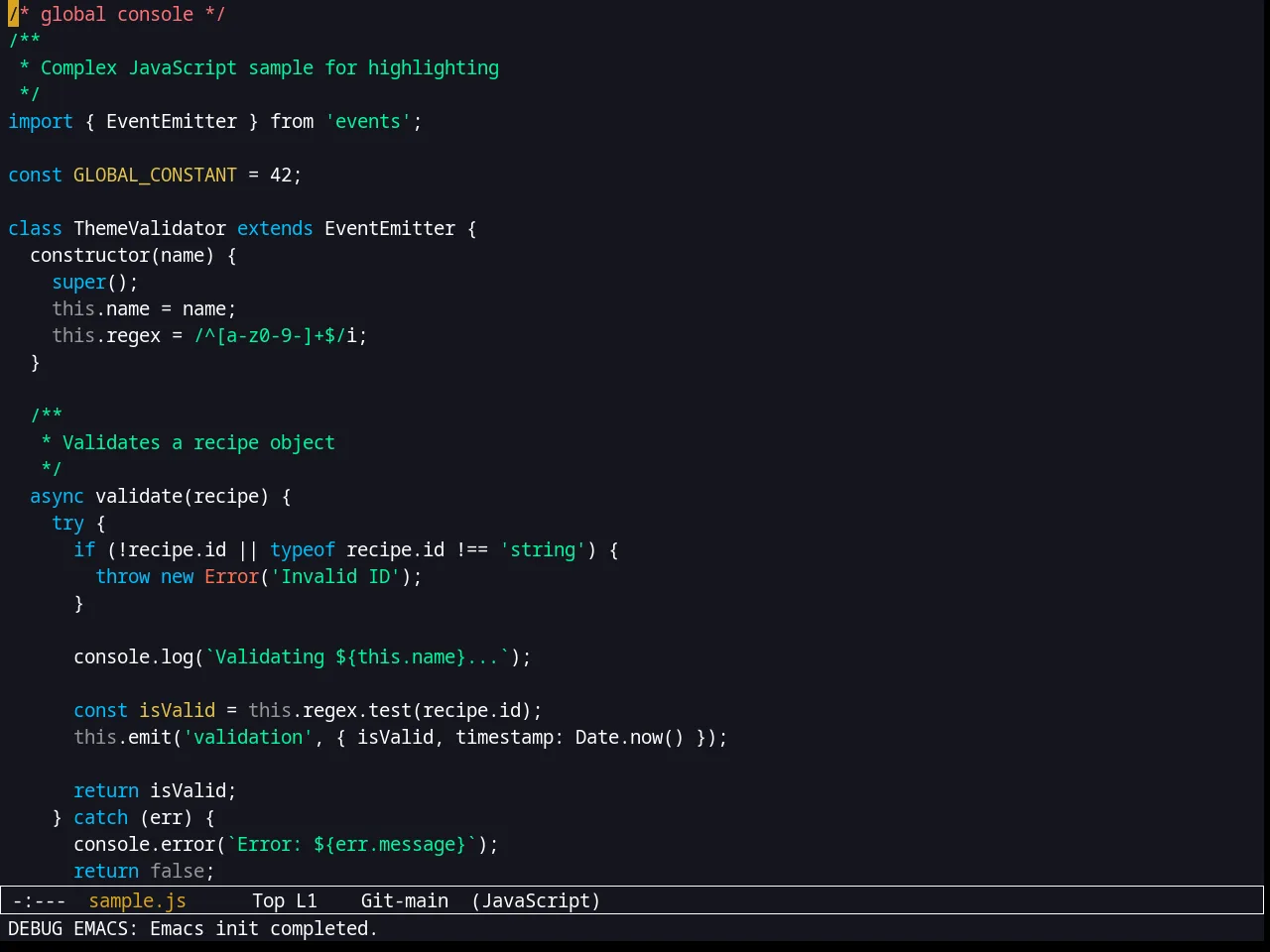1270x952 pixels.
Task: Click the 'try' keyword
Action: tap(67, 523)
